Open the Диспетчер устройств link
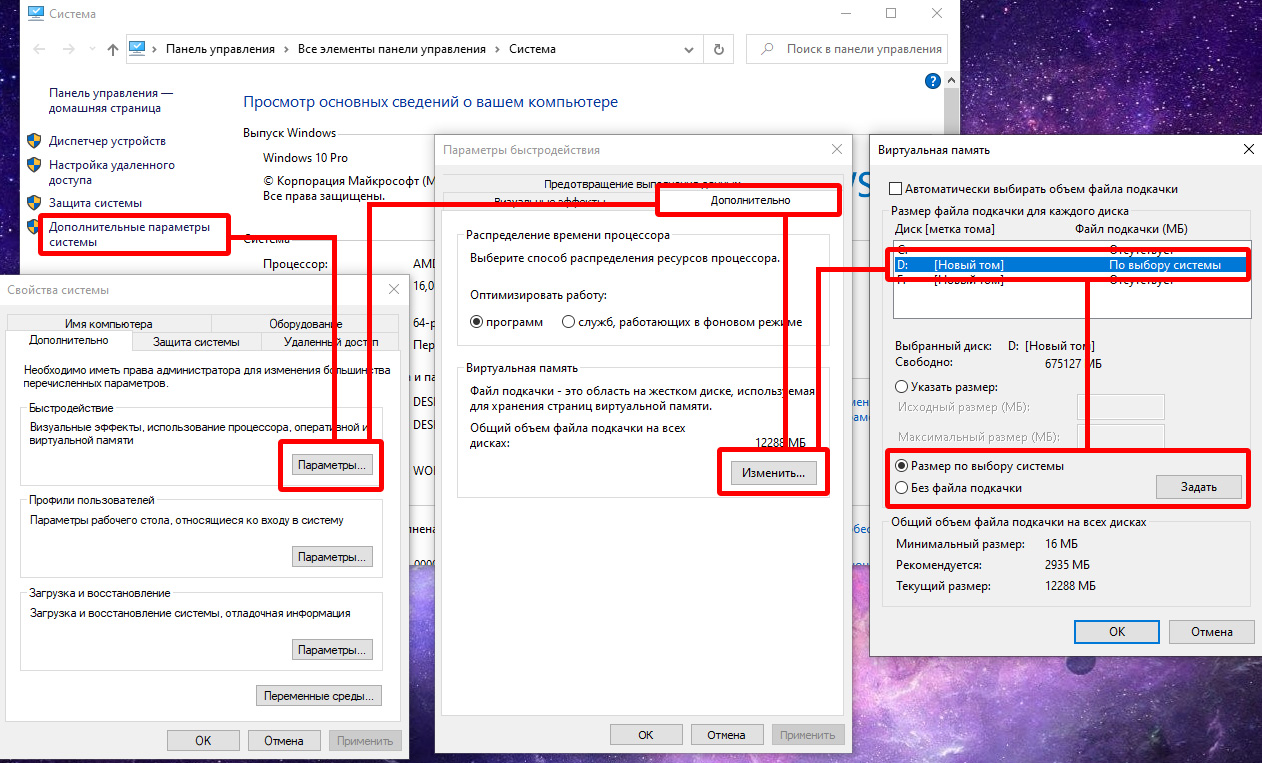Viewport: 1262px width, 763px height. (107, 141)
